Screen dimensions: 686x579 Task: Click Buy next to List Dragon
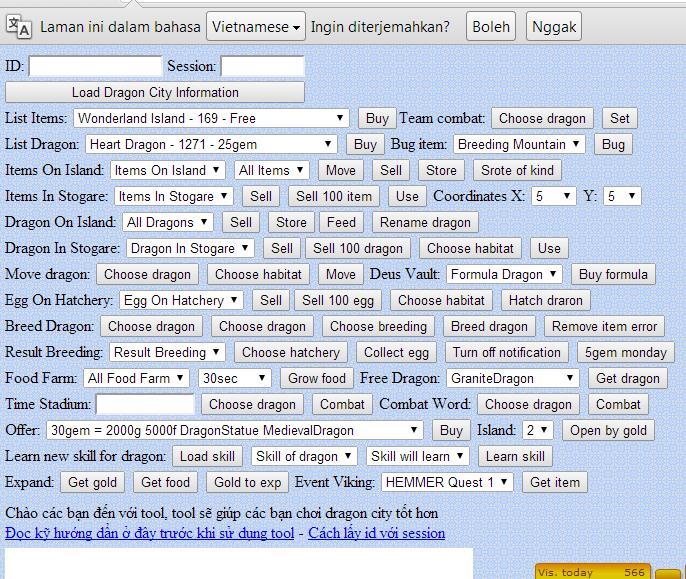[x=365, y=144]
